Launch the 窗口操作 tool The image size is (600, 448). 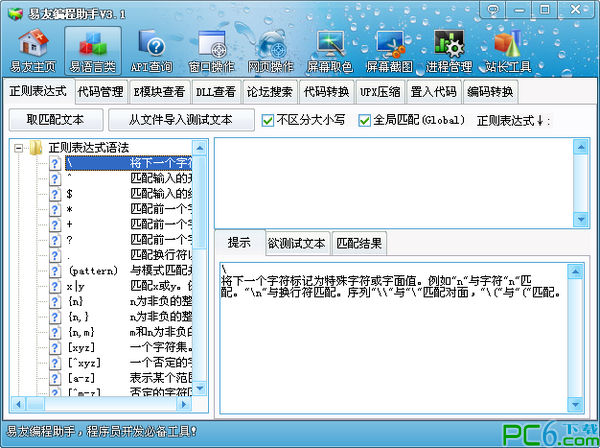tap(213, 48)
